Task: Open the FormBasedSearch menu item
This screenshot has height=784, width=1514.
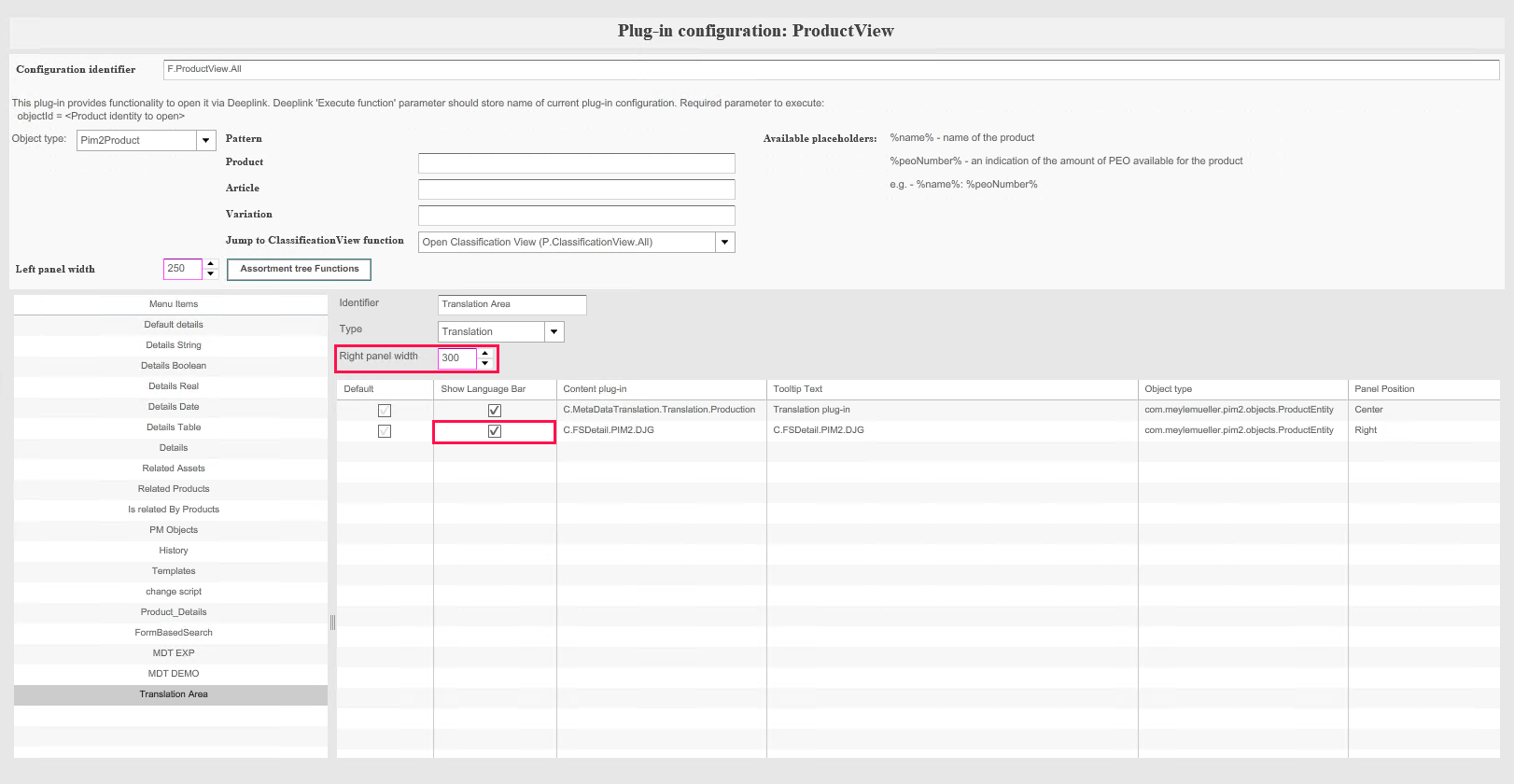Action: 174,633
